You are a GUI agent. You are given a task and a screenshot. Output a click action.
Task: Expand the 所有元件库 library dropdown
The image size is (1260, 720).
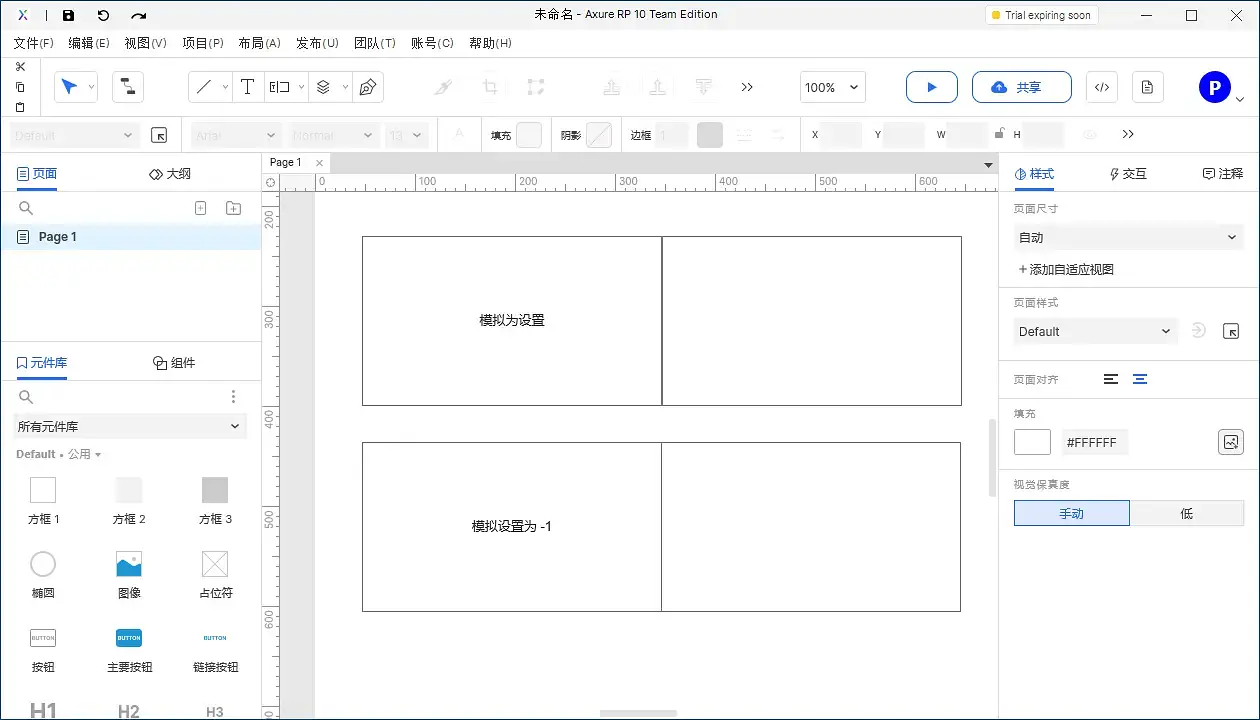coord(130,426)
